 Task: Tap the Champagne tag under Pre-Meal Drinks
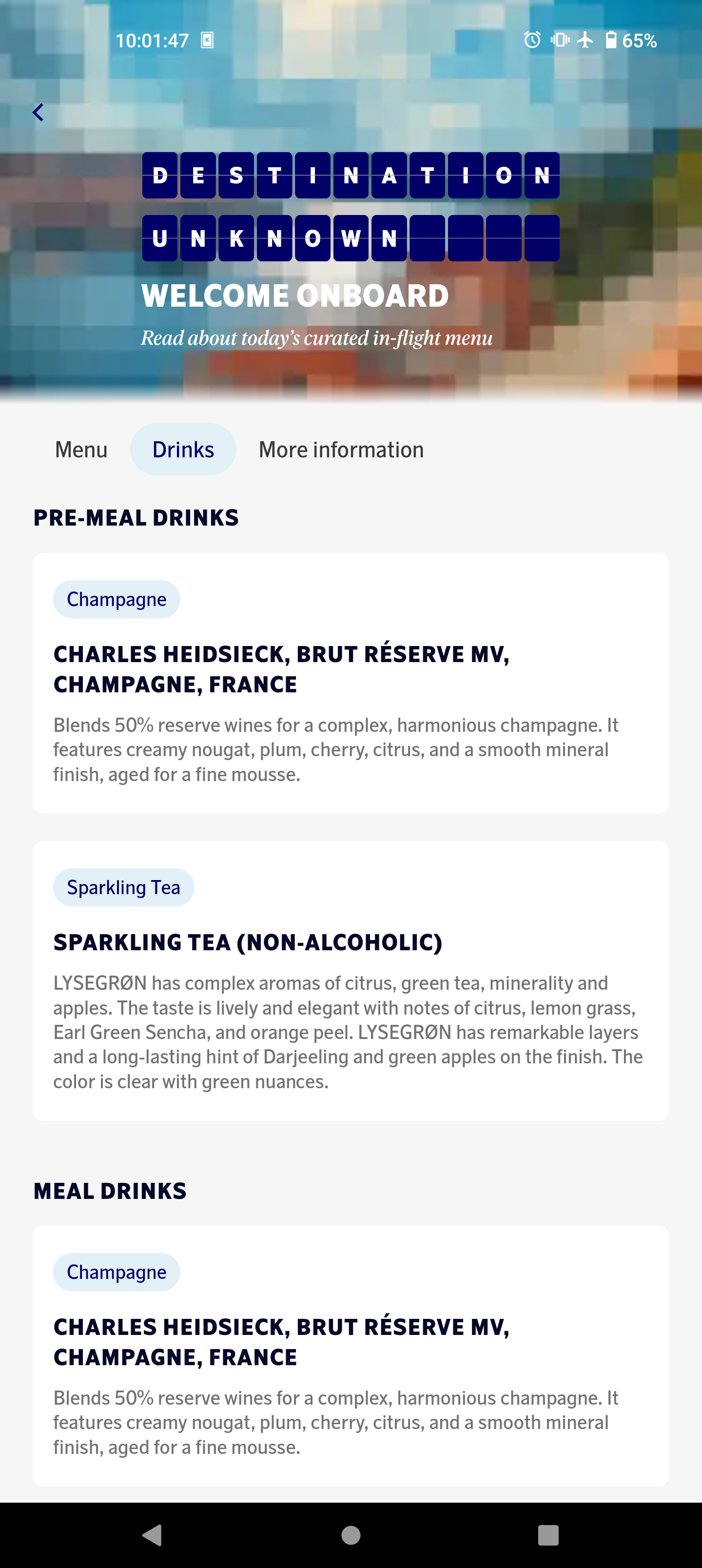click(x=117, y=599)
